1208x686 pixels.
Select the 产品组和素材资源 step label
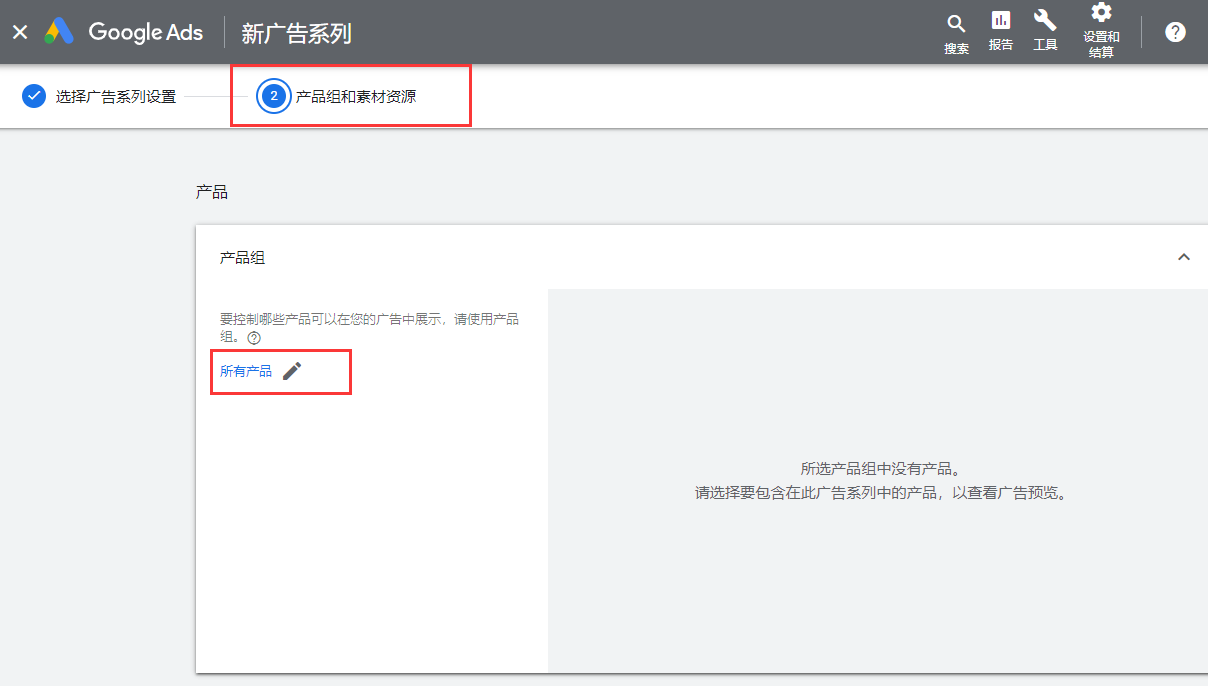pyautogui.click(x=355, y=97)
